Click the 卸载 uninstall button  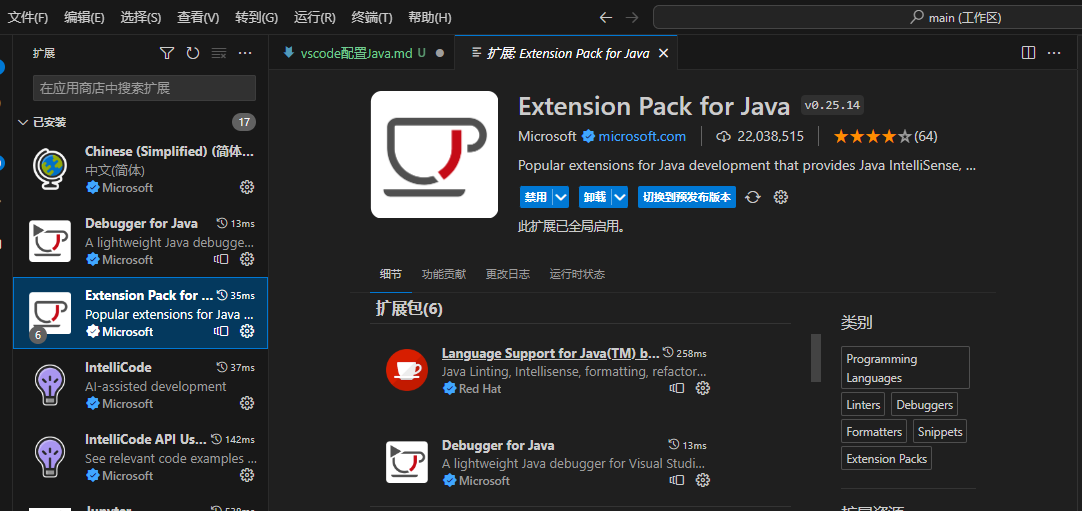pos(596,197)
